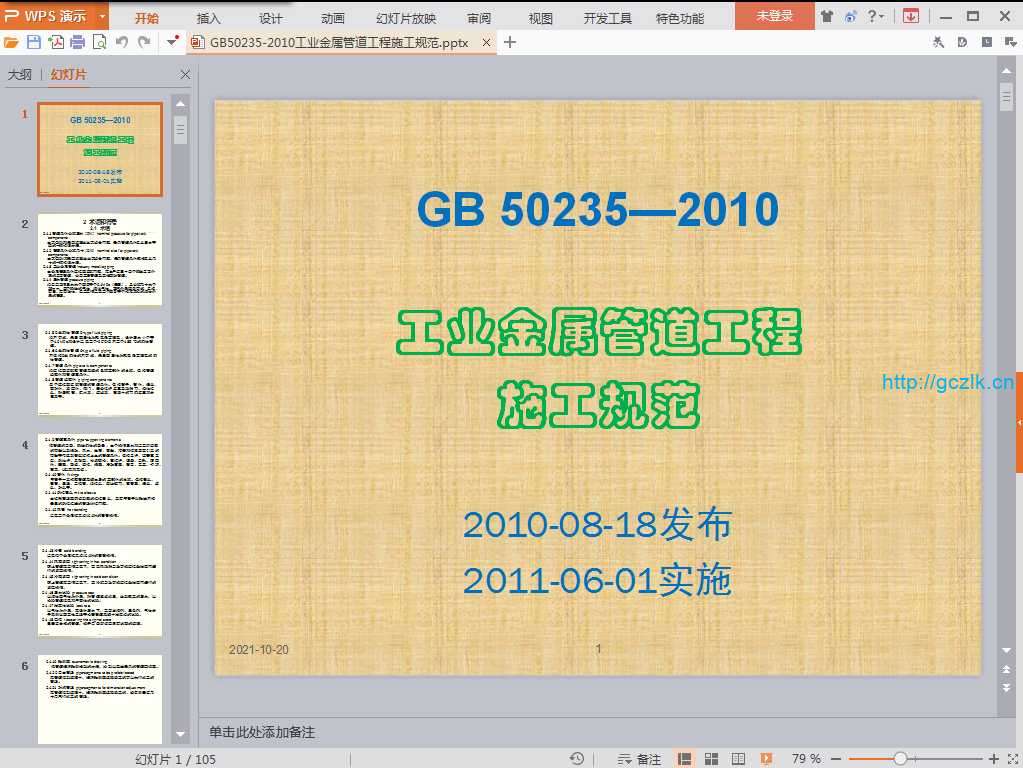
Task: Expand the quick access toolbar dropdown arrow
Action: 172,42
